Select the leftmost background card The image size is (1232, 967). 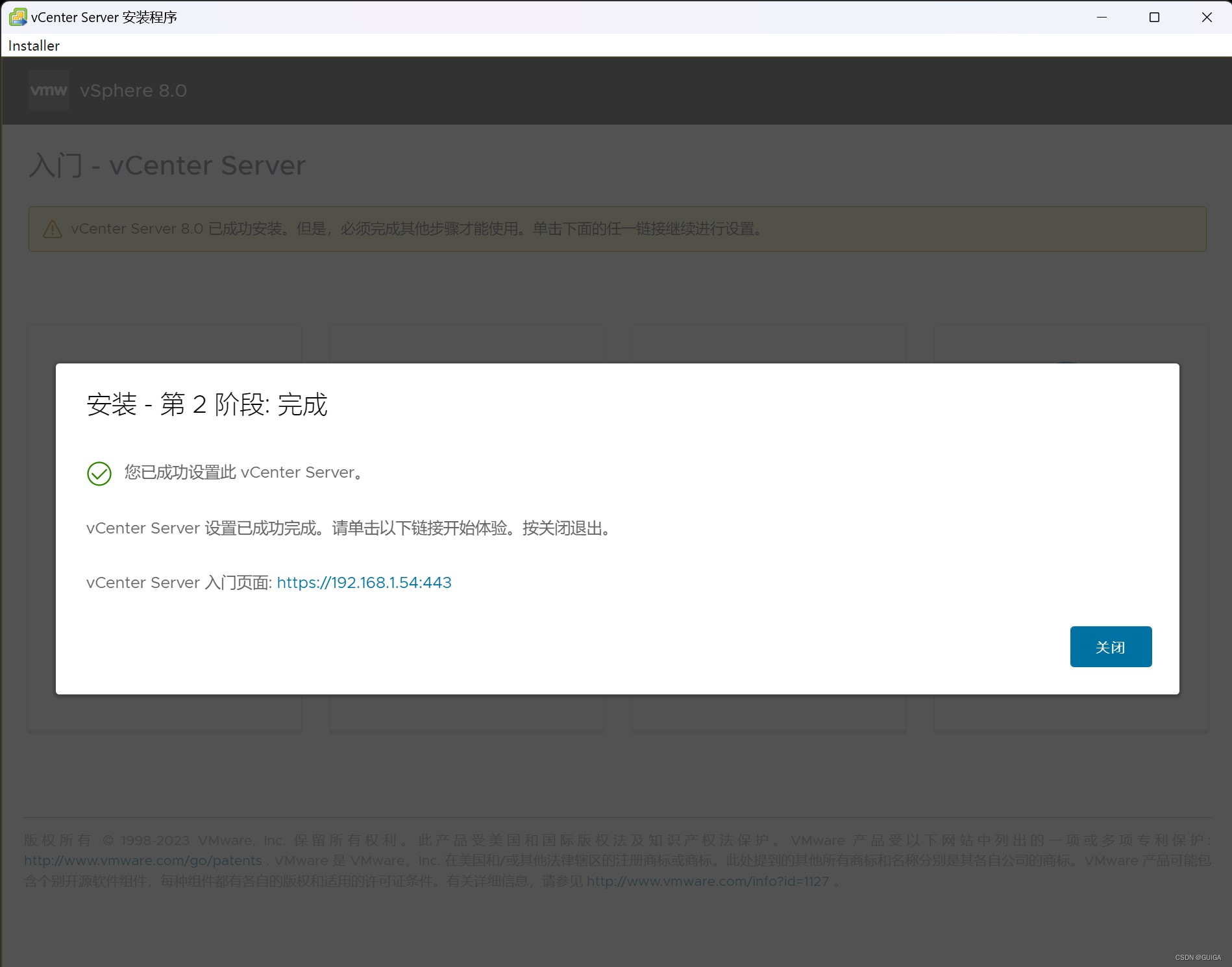click(164, 344)
